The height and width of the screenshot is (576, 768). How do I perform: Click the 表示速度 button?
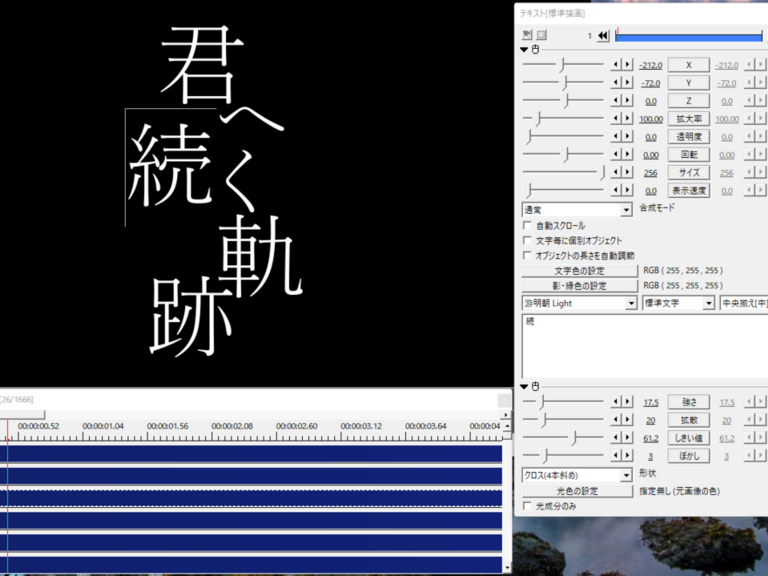point(689,191)
